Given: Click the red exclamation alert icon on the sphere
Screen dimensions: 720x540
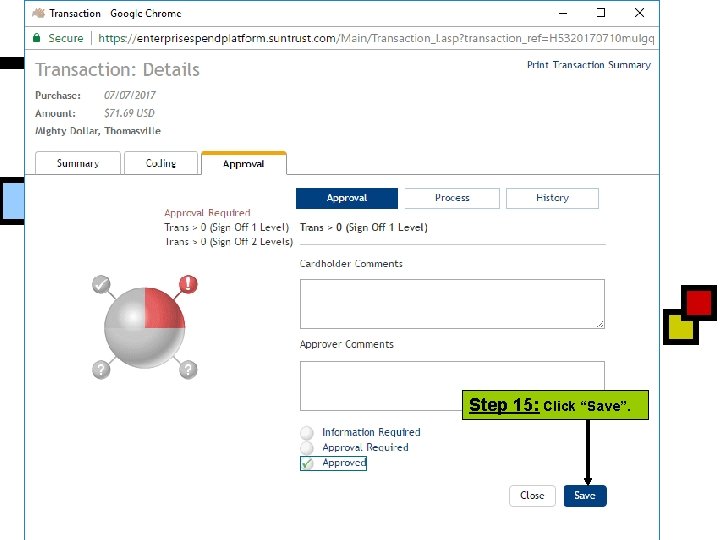Looking at the screenshot, I should click(x=188, y=284).
